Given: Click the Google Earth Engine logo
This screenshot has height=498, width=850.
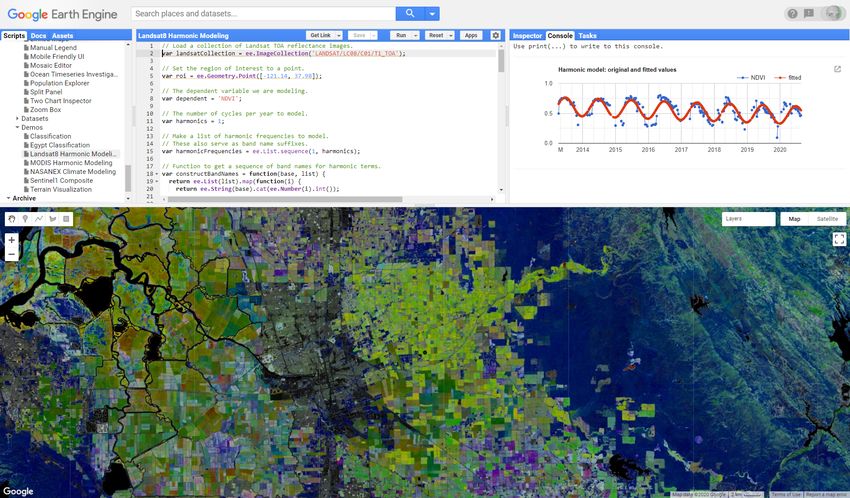Looking at the screenshot, I should (x=62, y=14).
